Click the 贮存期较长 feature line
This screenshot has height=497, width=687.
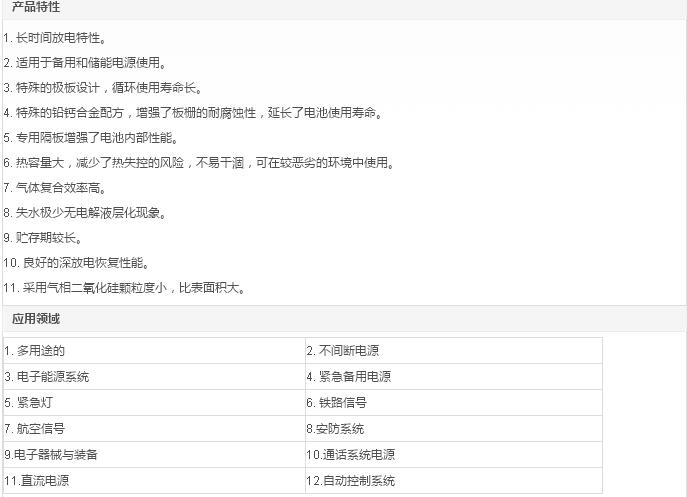(x=43, y=238)
